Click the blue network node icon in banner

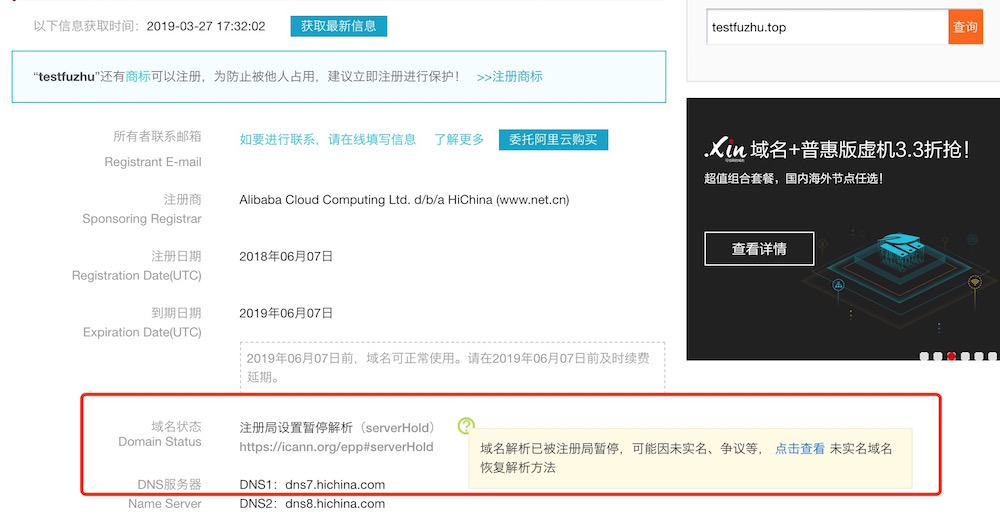click(839, 286)
